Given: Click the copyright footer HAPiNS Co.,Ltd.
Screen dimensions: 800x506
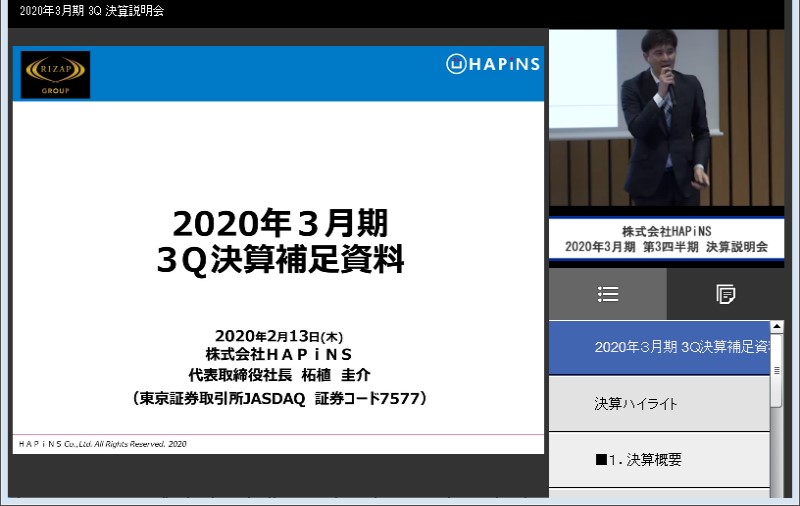Looking at the screenshot, I should tap(103, 444).
